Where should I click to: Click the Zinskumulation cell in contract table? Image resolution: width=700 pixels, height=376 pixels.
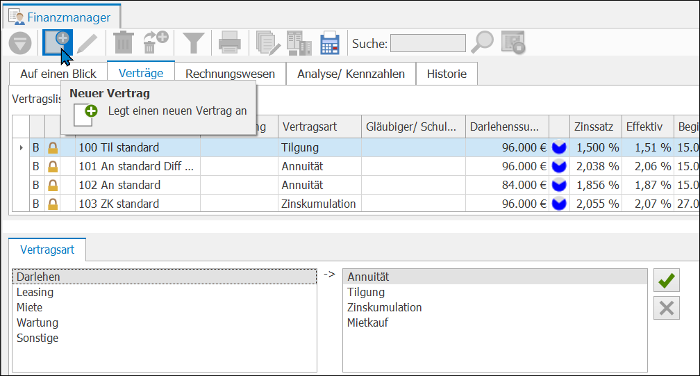320,204
